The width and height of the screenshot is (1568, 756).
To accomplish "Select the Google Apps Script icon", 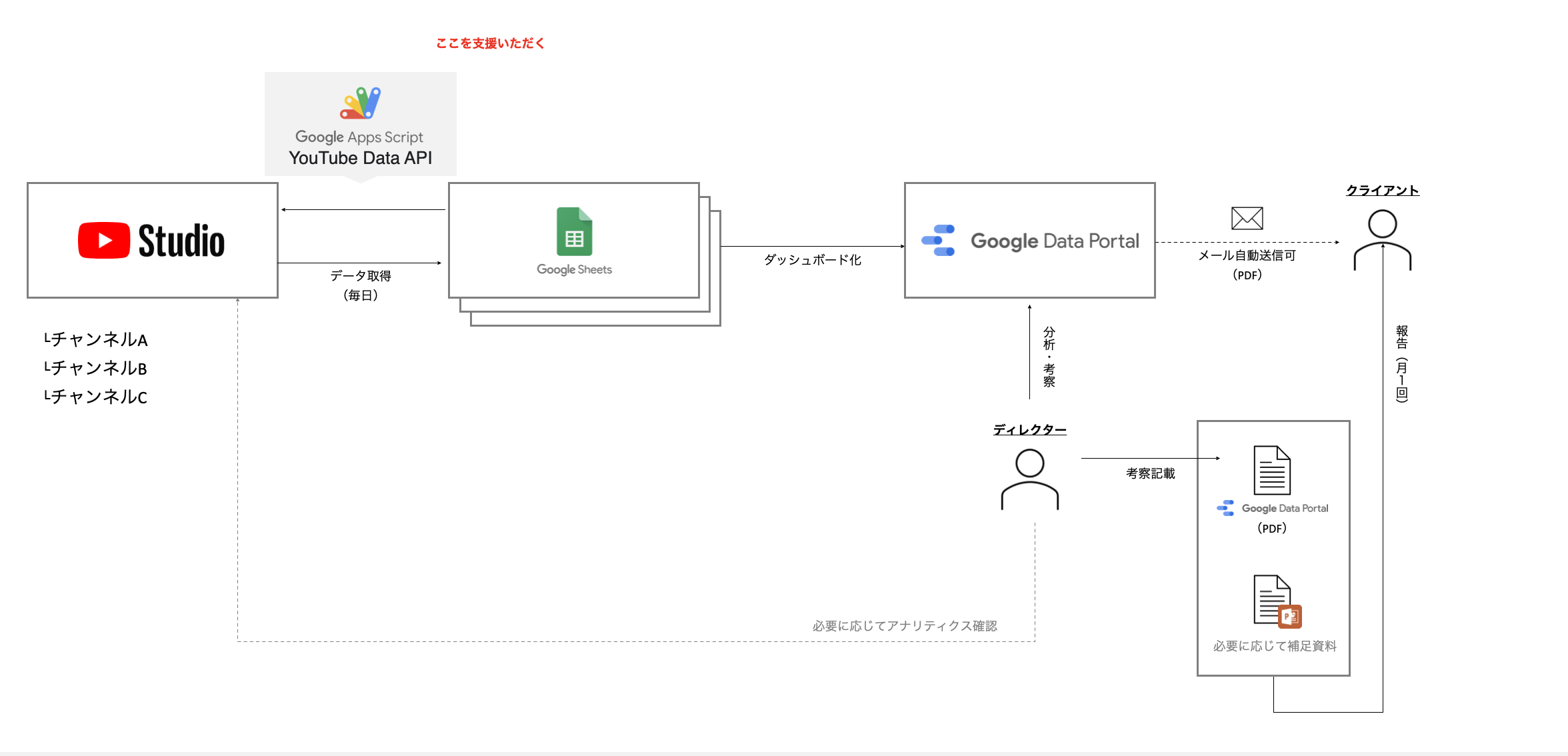I will click(361, 103).
